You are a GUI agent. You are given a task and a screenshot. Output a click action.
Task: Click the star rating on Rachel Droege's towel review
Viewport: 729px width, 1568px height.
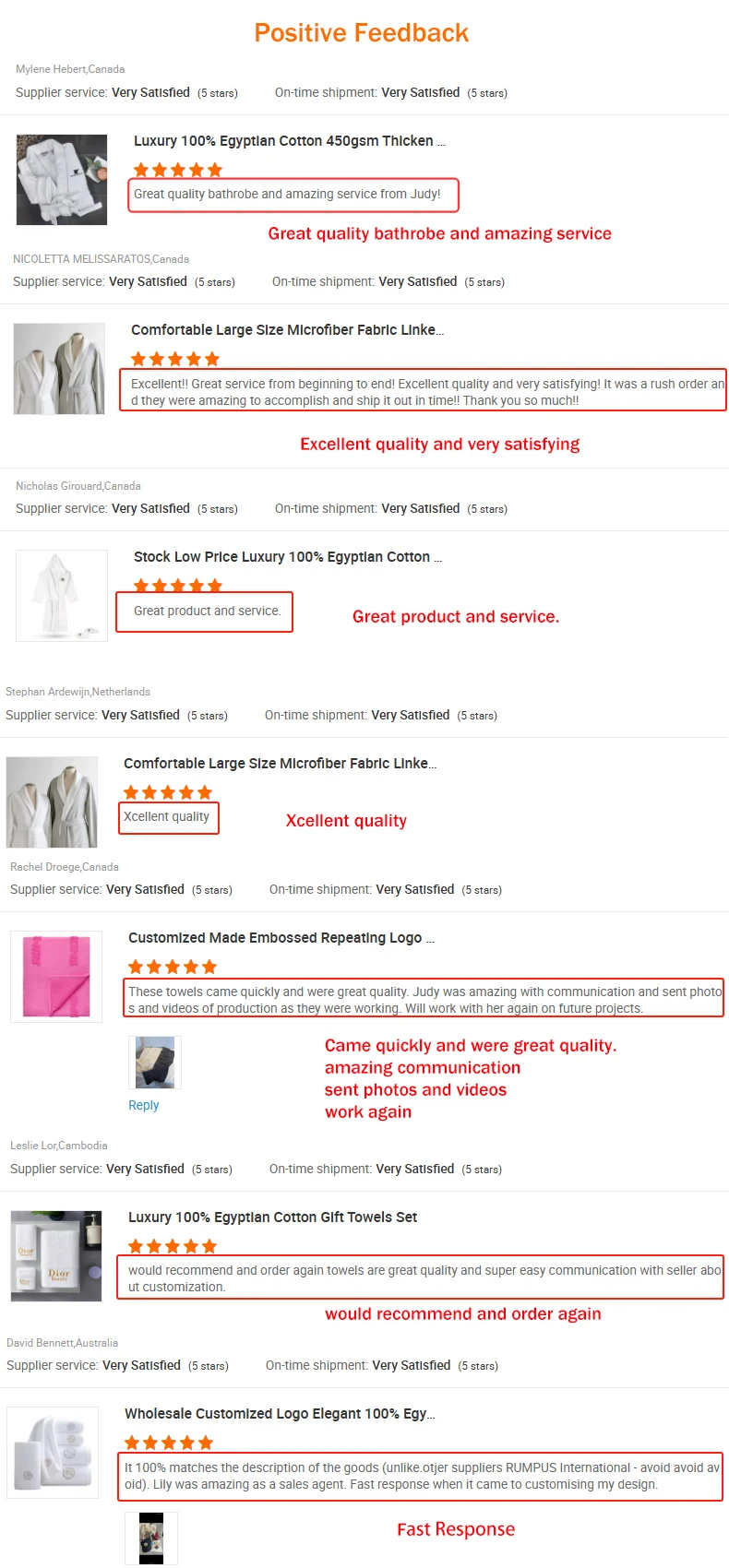coord(173,967)
